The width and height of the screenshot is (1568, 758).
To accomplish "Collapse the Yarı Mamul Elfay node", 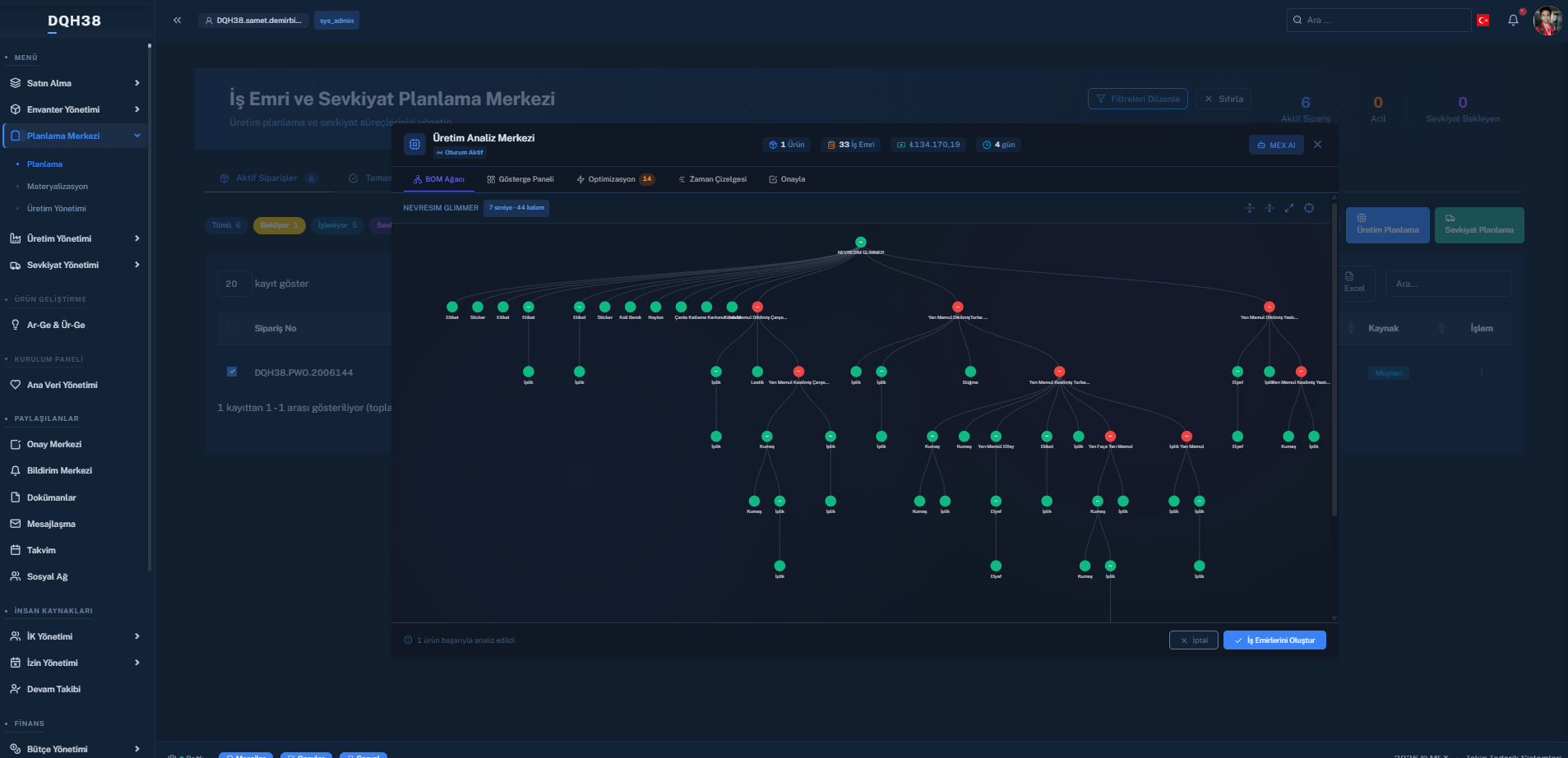I will point(996,437).
